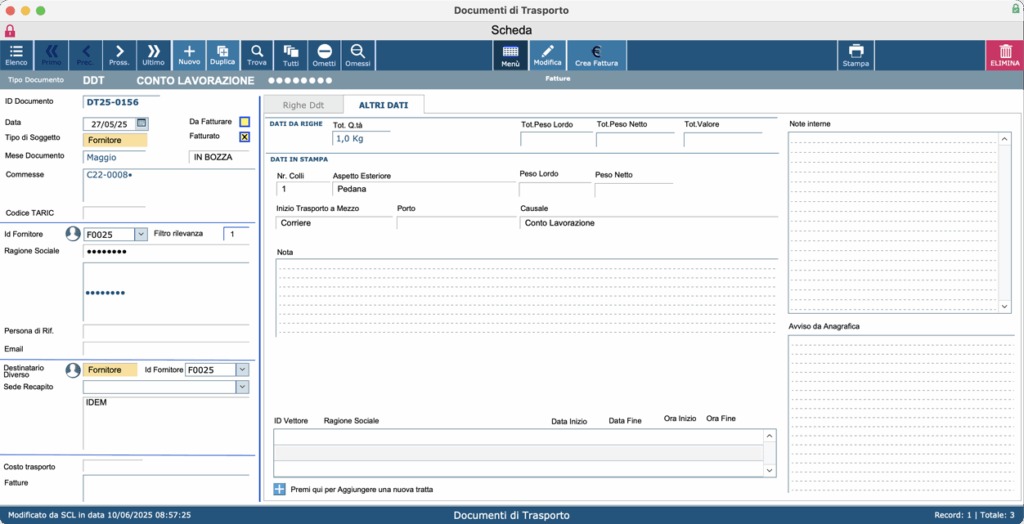This screenshot has width=1024, height=524.
Task: Go to previous record with Prec.
Action: (x=86, y=55)
